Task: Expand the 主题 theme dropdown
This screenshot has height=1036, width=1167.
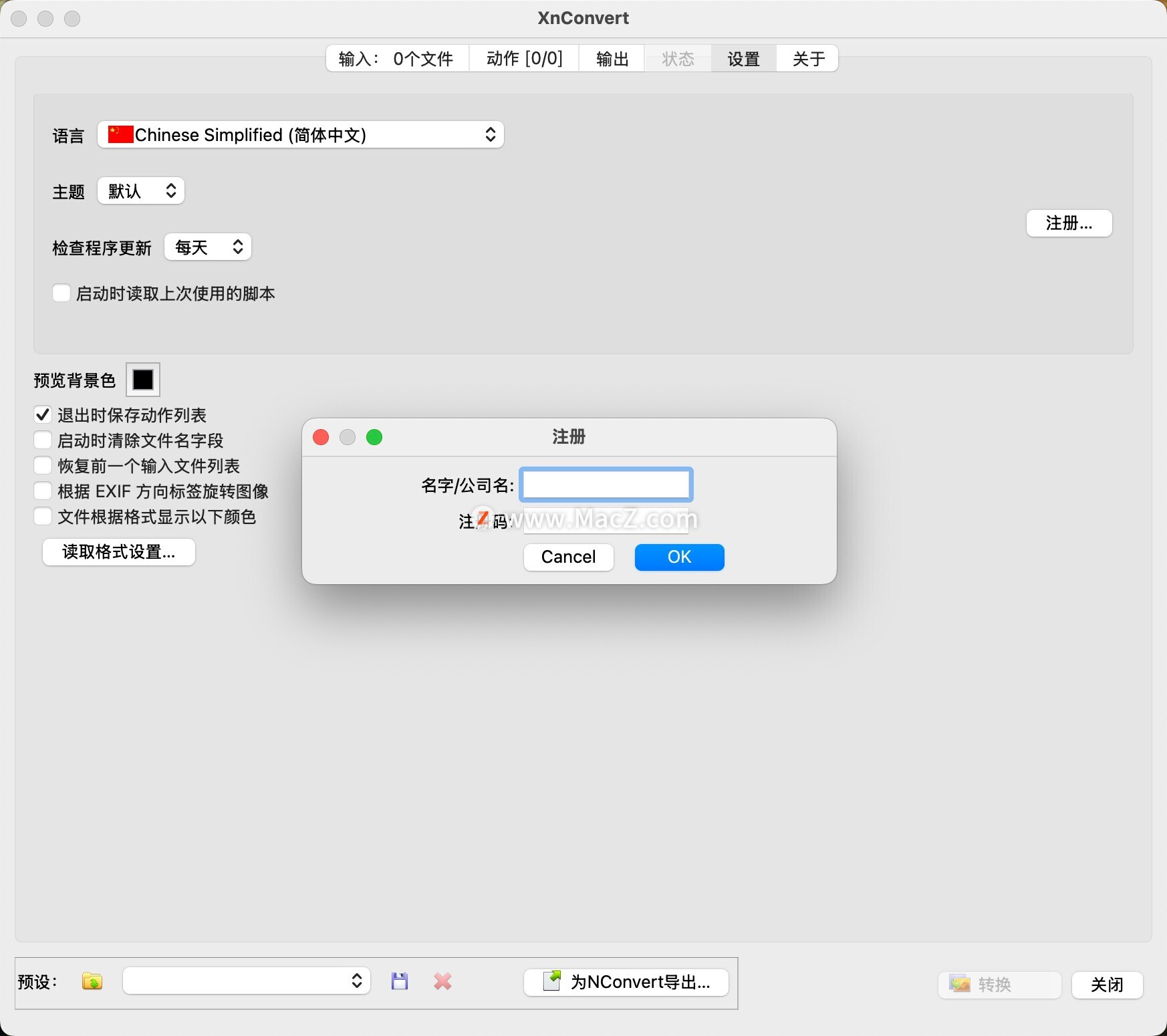Action: 141,191
